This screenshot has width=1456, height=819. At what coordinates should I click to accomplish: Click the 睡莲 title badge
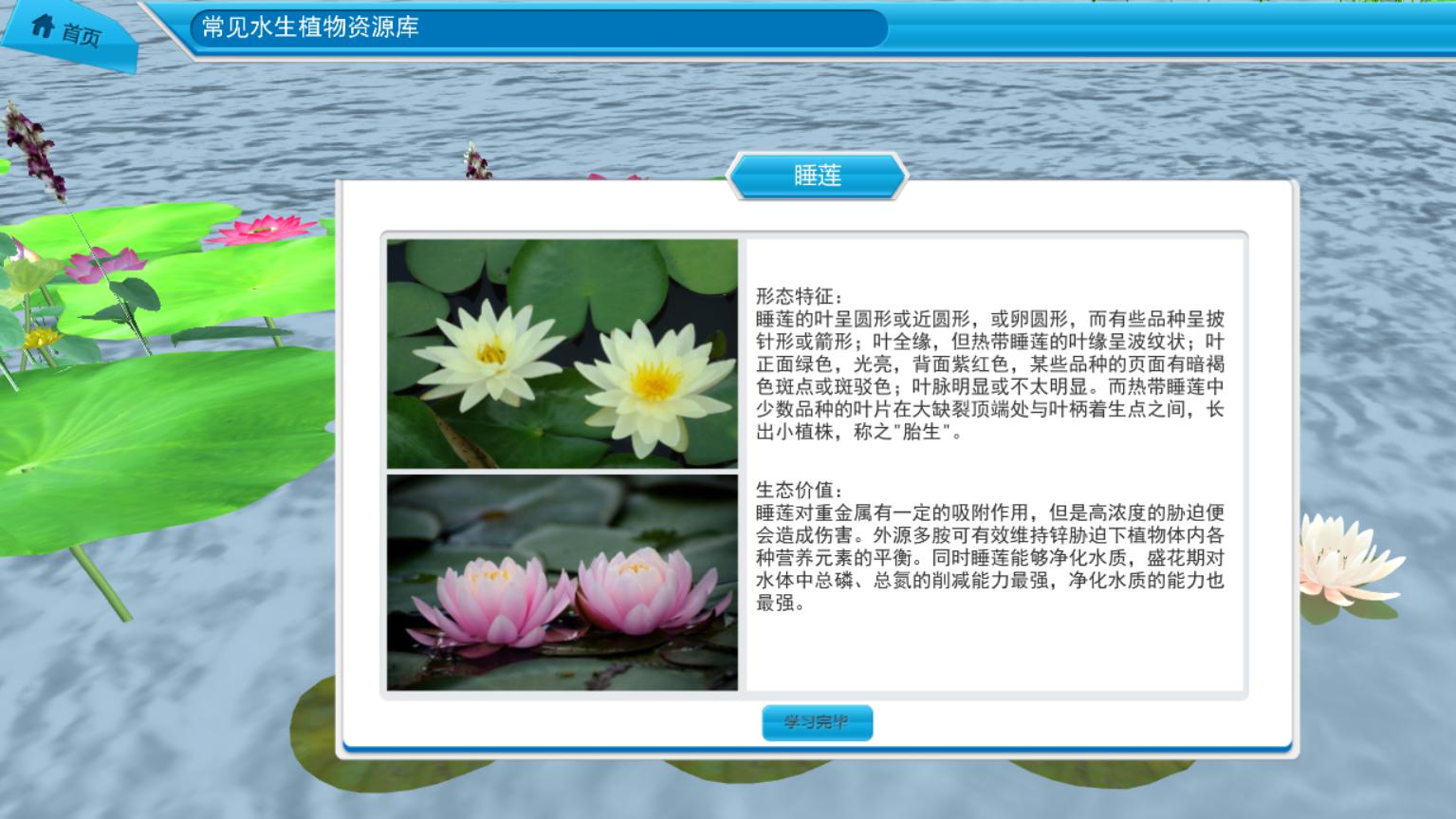[818, 176]
